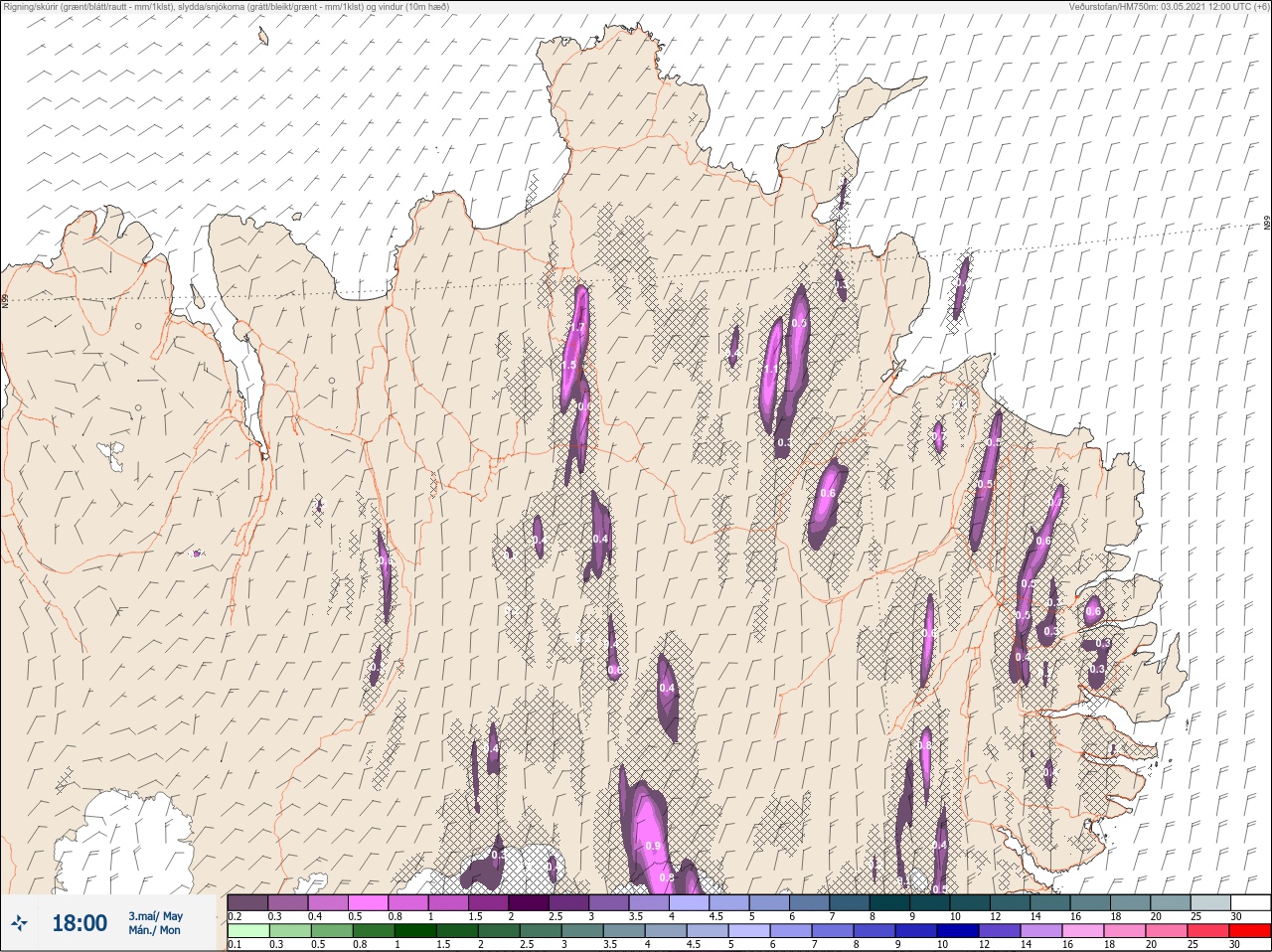
Task: Select the upper-row dark purple swatch between 0.2 and 0.3
Action: tap(247, 902)
